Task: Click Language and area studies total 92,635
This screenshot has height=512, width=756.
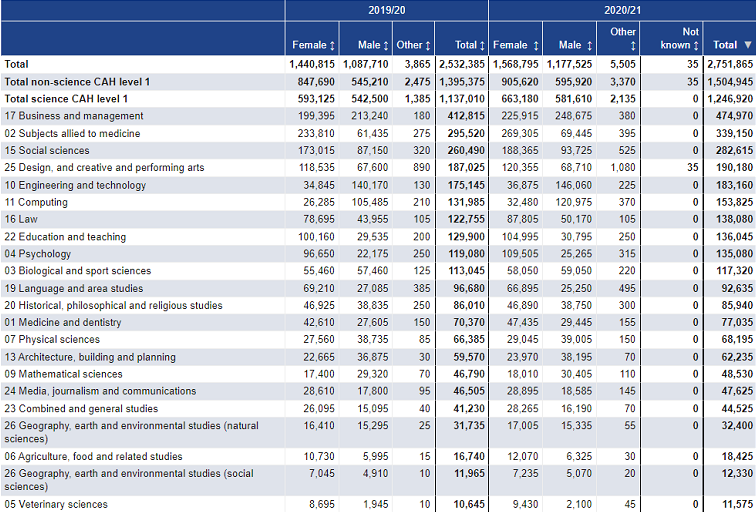Action: click(x=737, y=288)
